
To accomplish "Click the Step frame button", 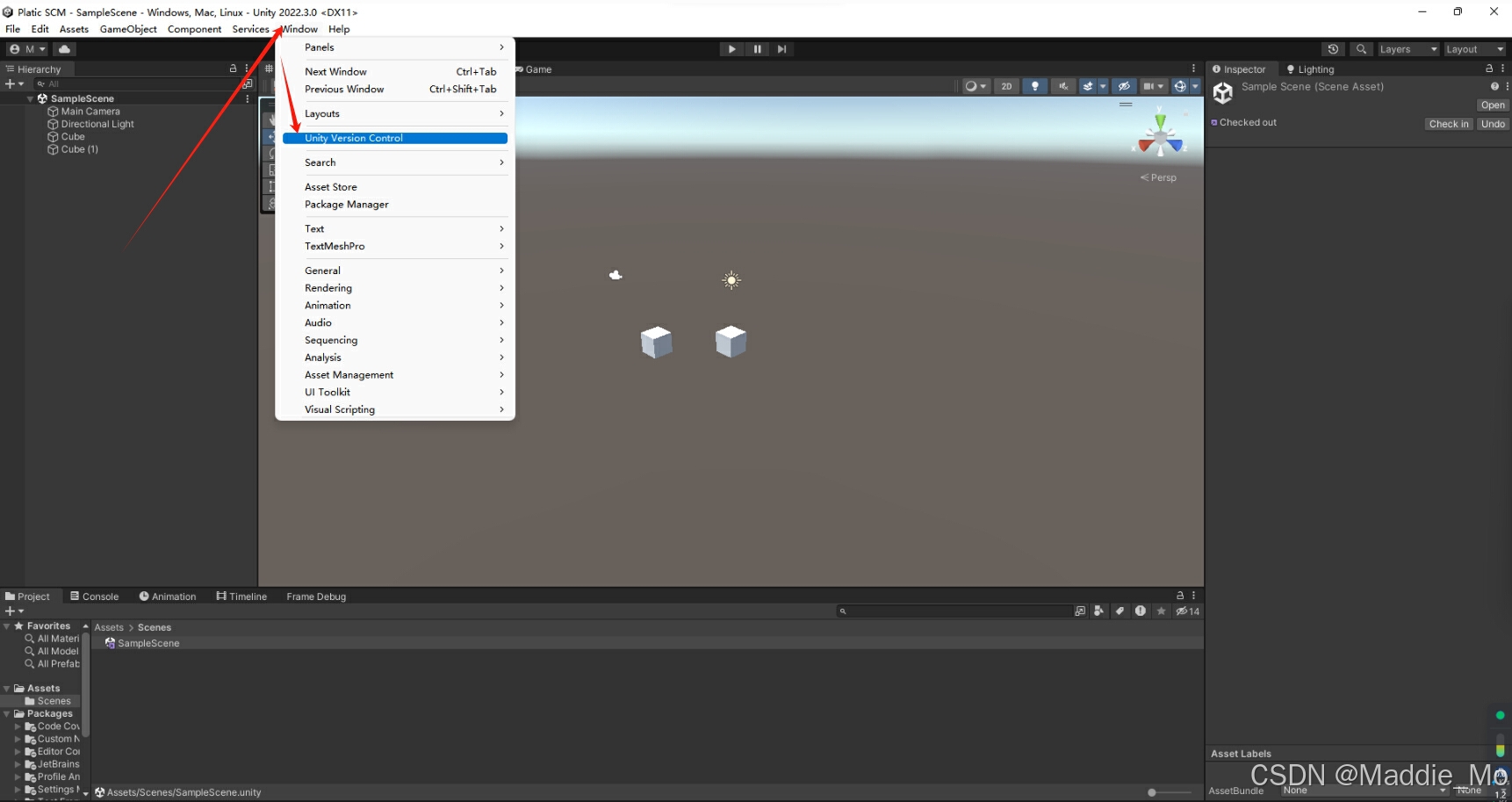I will pos(781,49).
